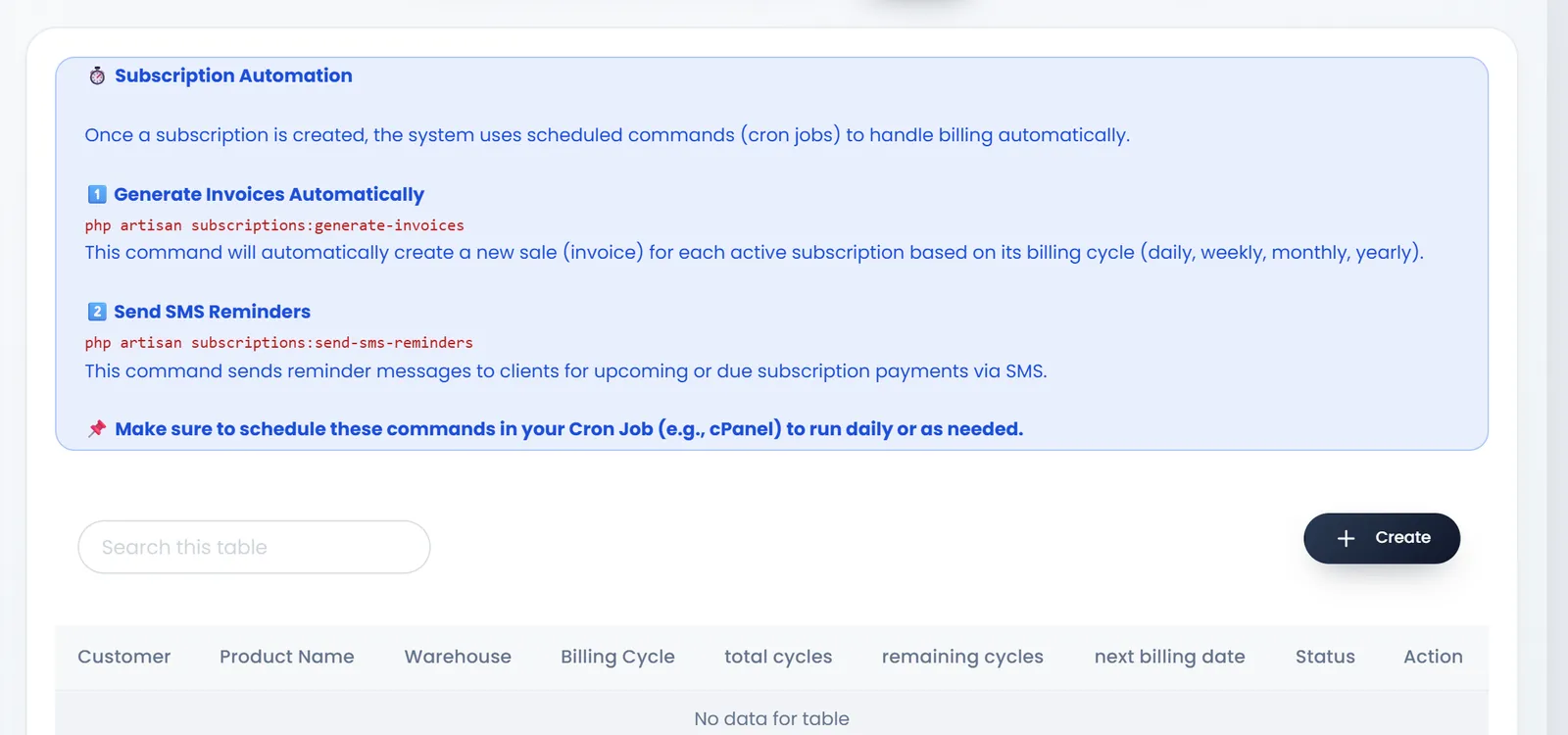This screenshot has width=1568, height=735.
Task: Sort by total cycles column header
Action: pyautogui.click(x=778, y=657)
